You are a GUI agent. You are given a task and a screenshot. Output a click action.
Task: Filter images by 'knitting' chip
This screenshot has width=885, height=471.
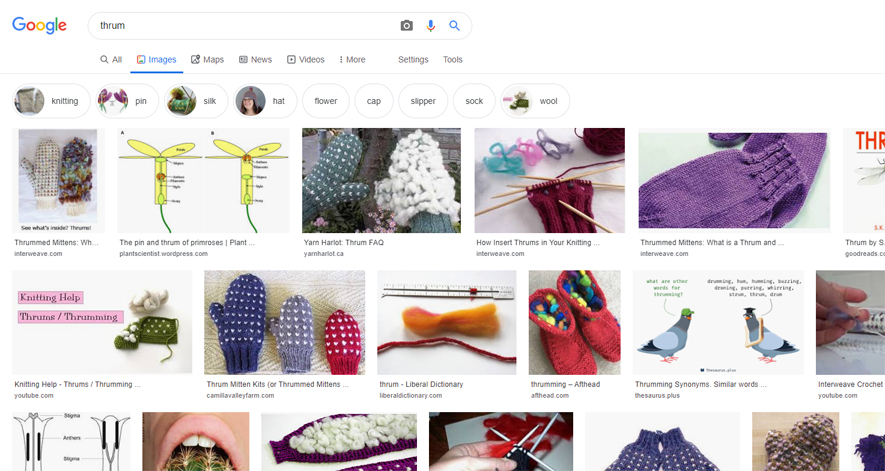(x=51, y=101)
